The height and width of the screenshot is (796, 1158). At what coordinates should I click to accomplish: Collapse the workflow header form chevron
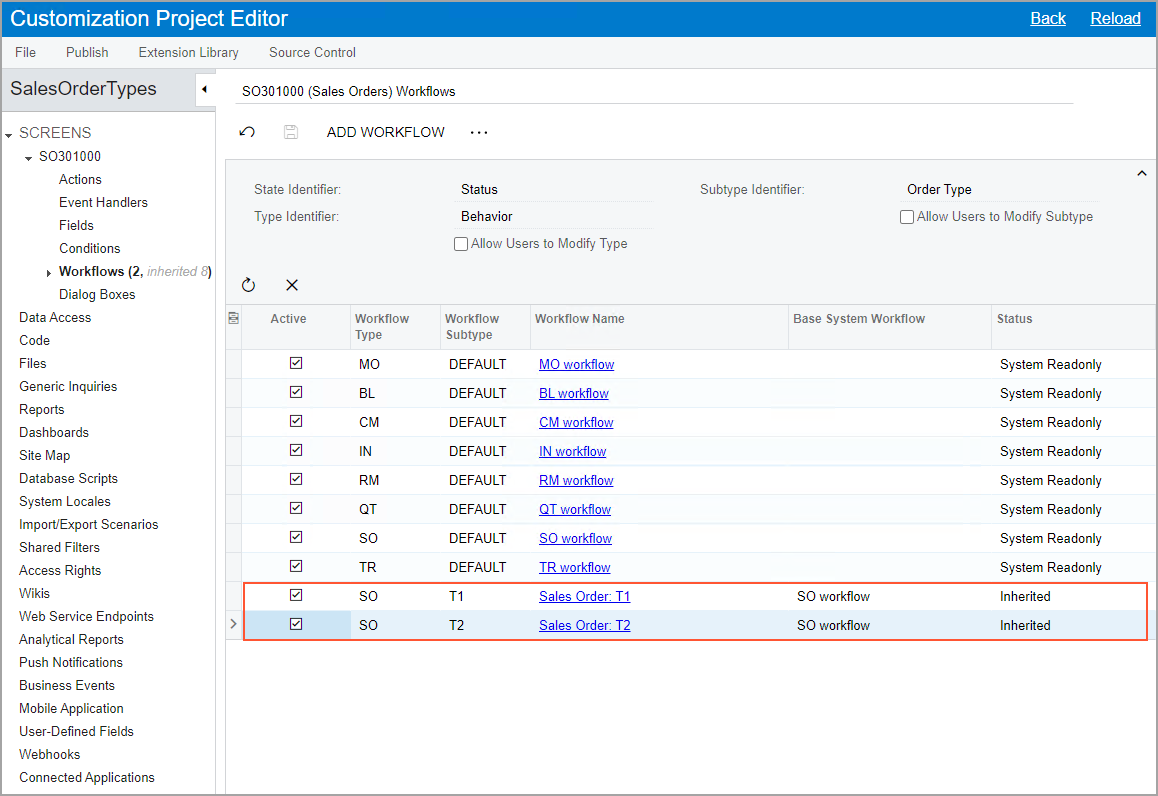pyautogui.click(x=1141, y=174)
